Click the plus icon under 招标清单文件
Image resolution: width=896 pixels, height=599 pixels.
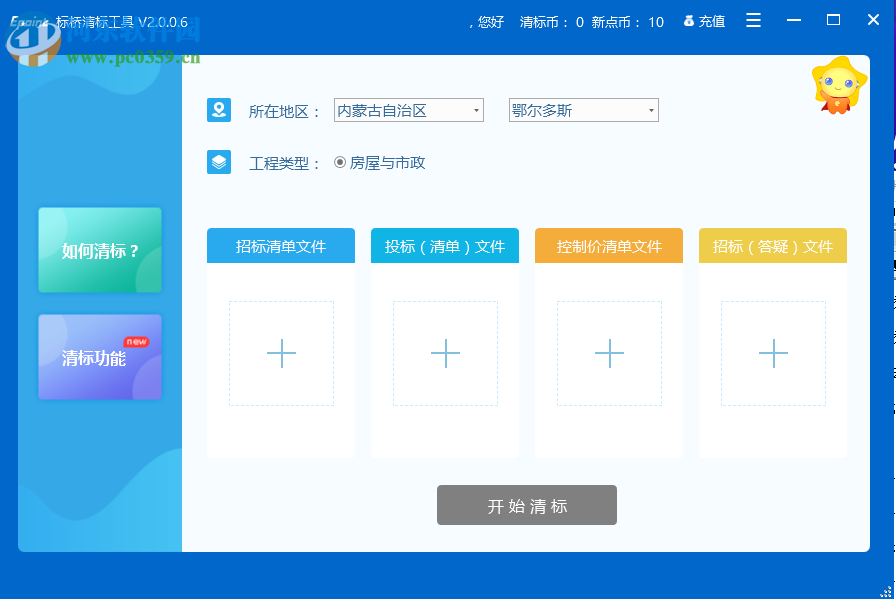281,354
